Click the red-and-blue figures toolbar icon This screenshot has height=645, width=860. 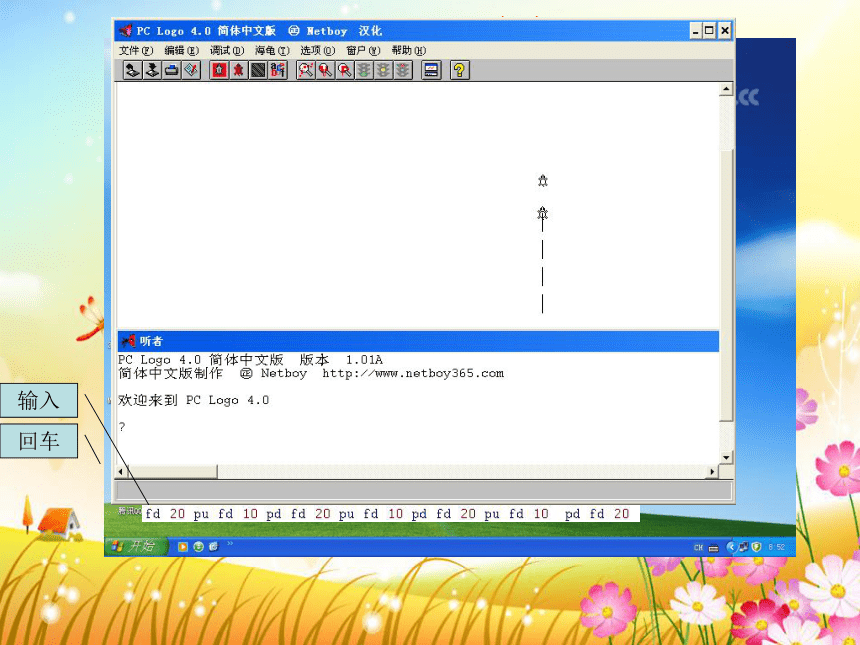[278, 70]
